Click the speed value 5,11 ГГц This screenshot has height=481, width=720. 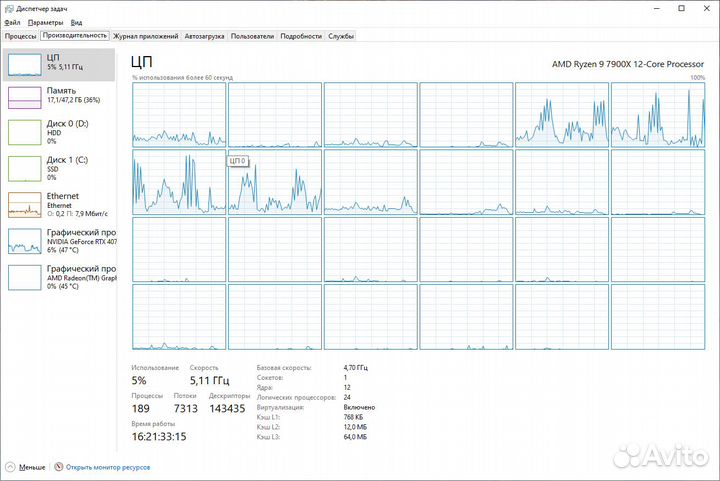pos(209,380)
